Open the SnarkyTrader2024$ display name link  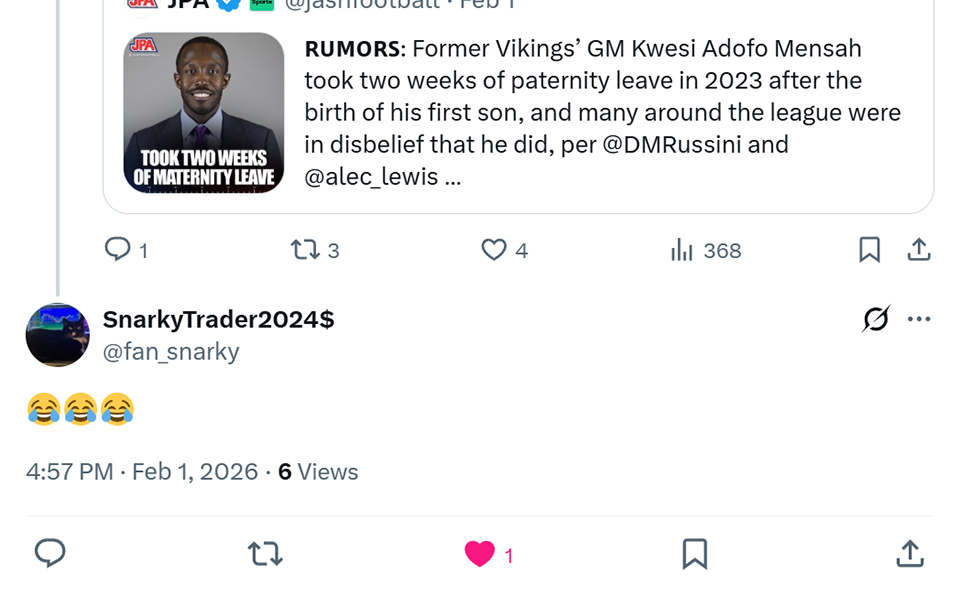[218, 320]
